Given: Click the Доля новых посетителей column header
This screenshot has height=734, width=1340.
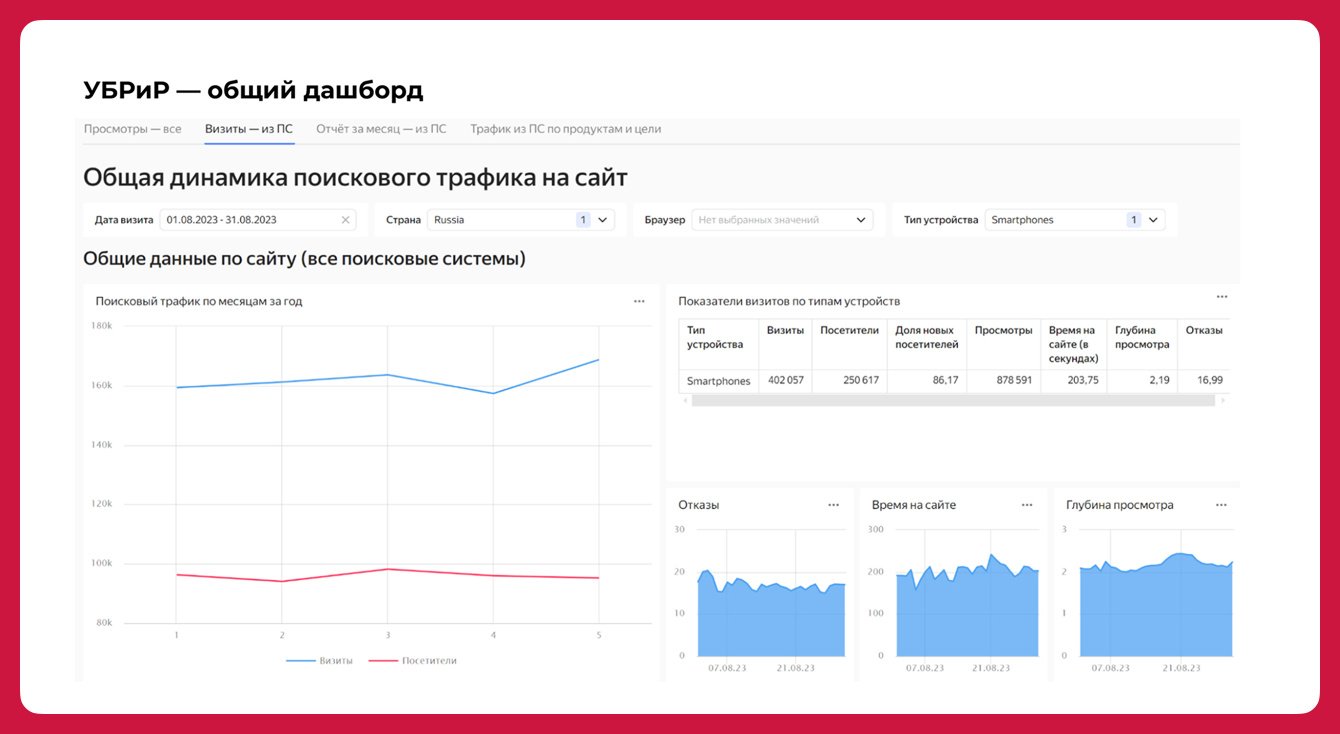Looking at the screenshot, I should pyautogui.click(x=927, y=344).
